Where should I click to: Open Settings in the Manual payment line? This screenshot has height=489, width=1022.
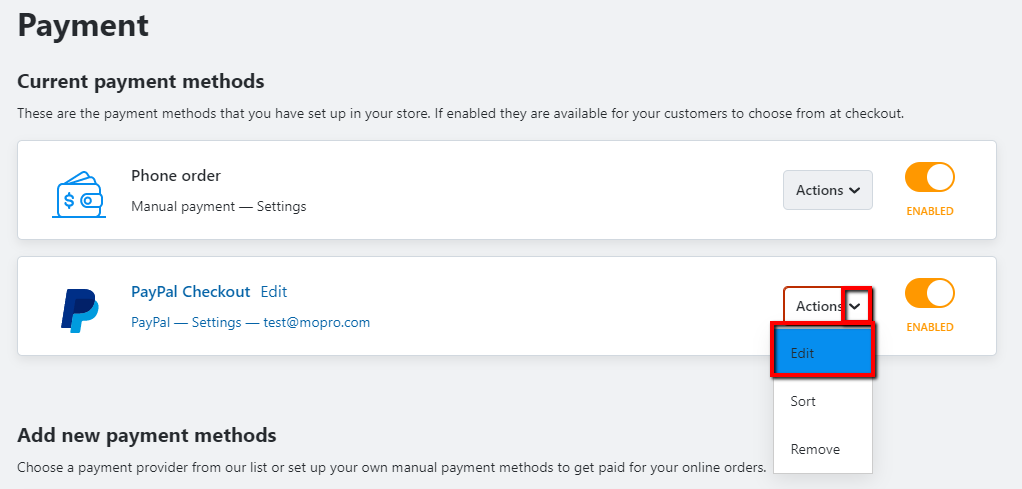click(282, 207)
